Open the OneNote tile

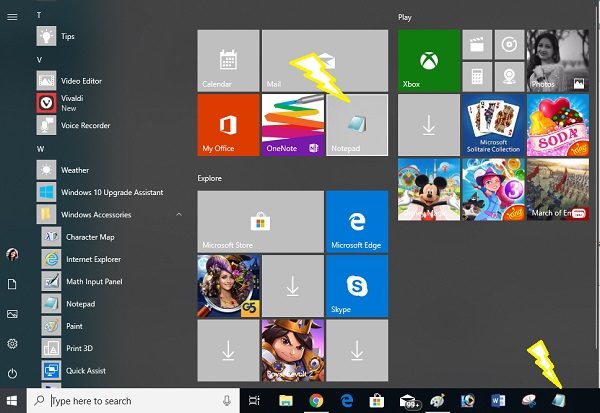coord(293,125)
